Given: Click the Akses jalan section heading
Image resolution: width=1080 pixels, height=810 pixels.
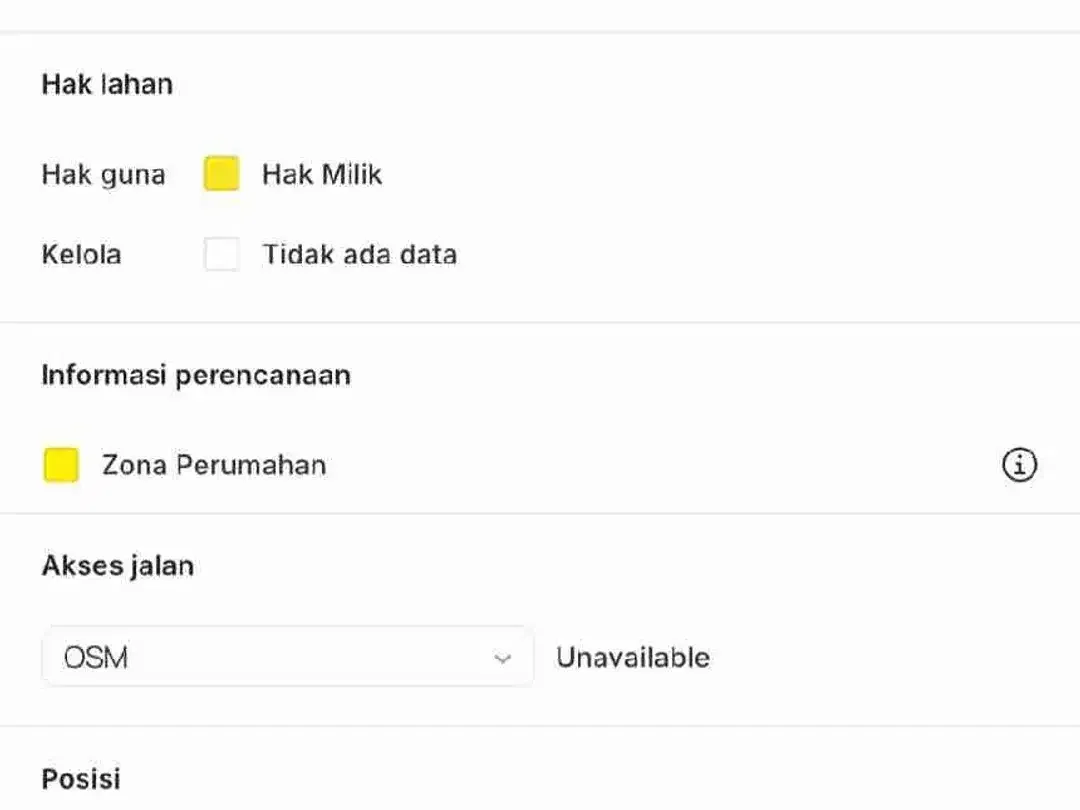Looking at the screenshot, I should [118, 566].
